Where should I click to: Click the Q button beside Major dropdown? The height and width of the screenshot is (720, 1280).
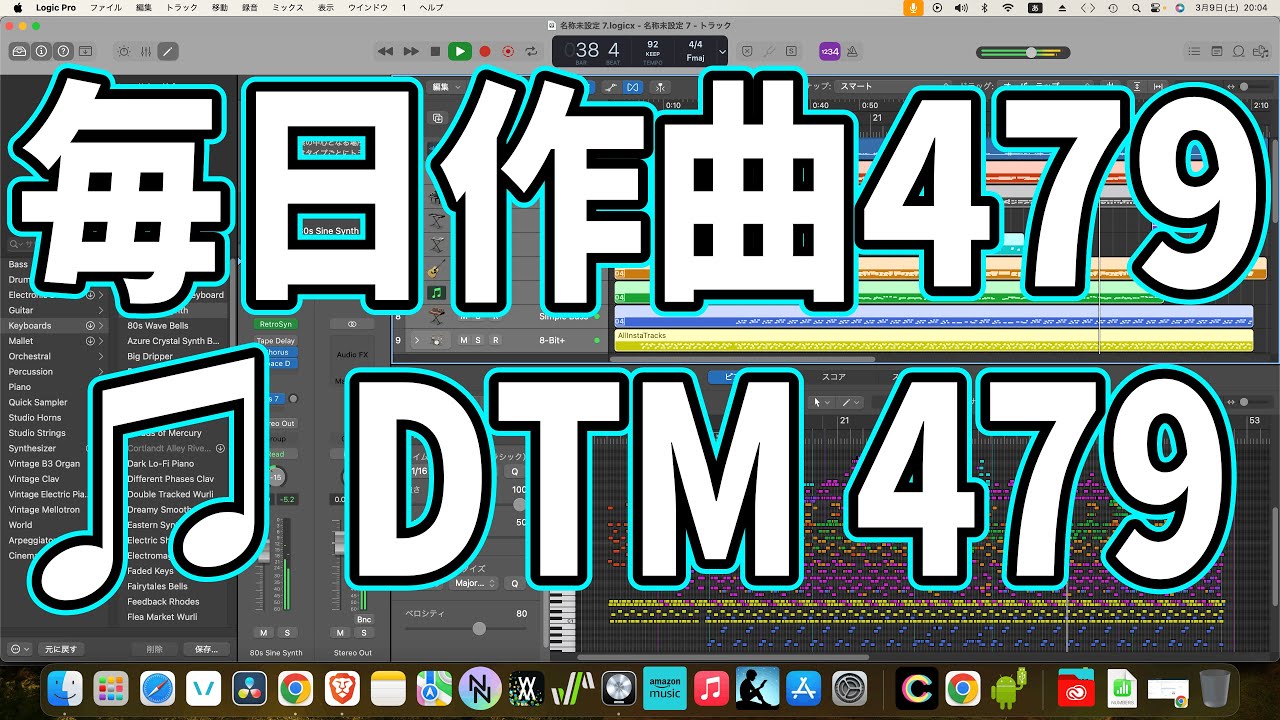coord(515,583)
